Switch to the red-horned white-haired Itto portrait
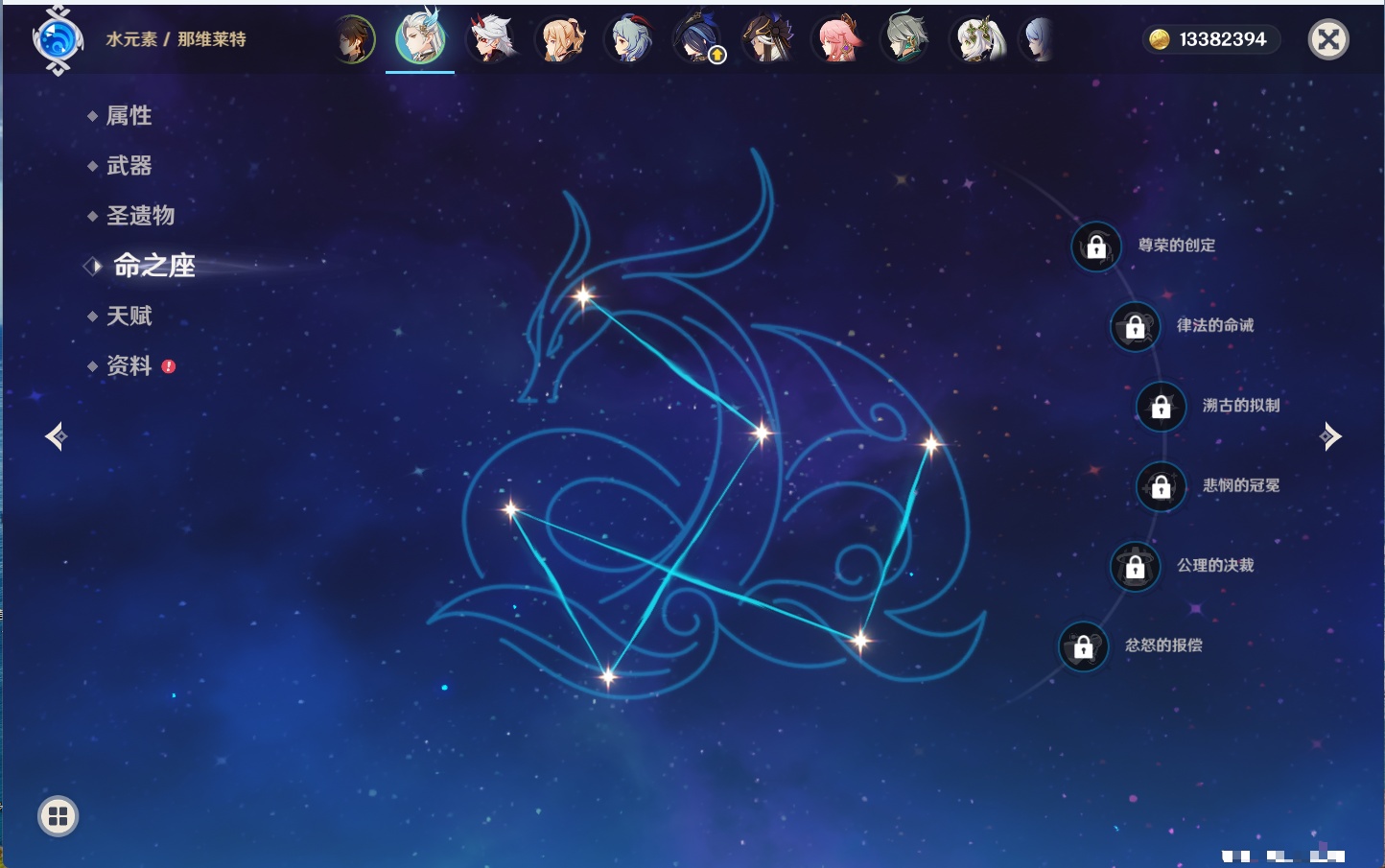The width and height of the screenshot is (1385, 868). click(x=491, y=40)
